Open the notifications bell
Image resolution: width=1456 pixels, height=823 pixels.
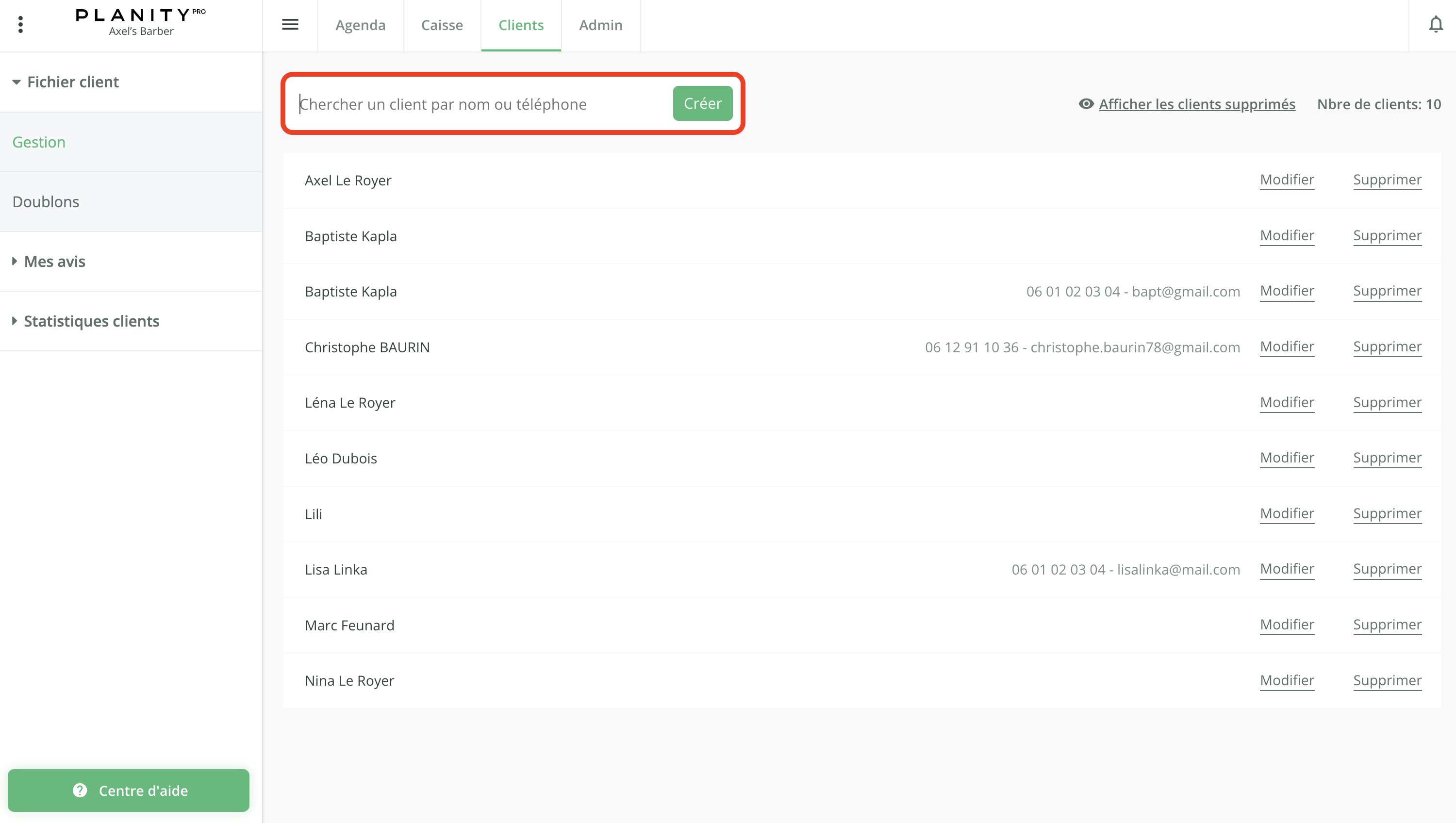[x=1436, y=25]
